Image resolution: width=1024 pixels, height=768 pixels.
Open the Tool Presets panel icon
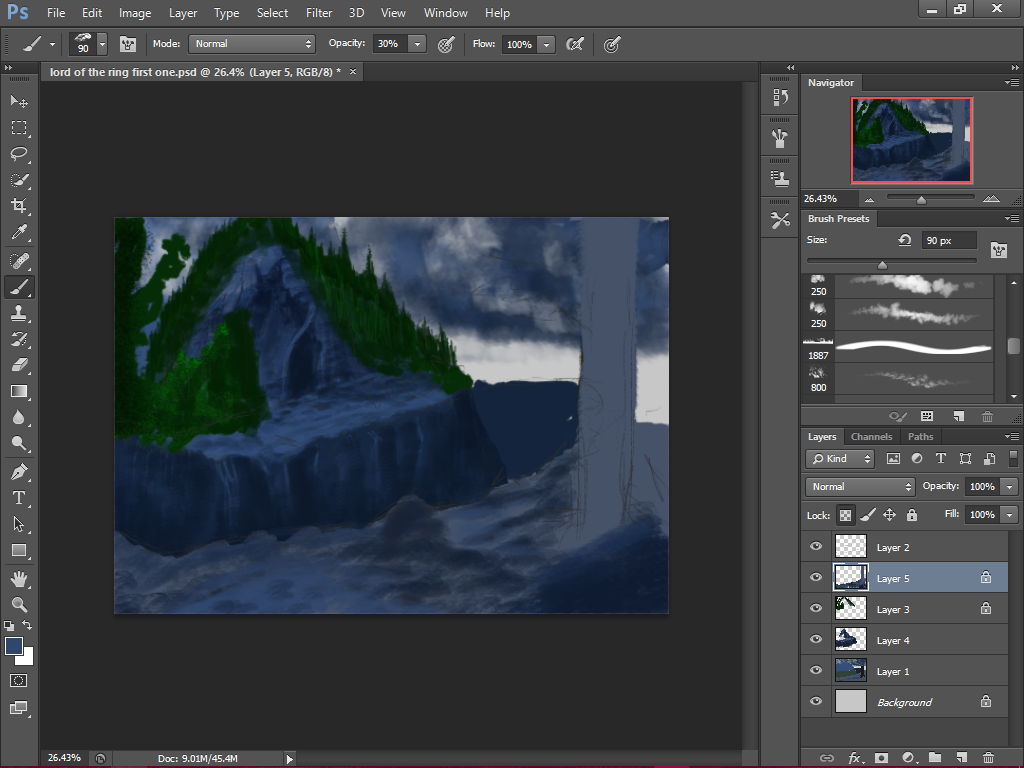pos(780,221)
